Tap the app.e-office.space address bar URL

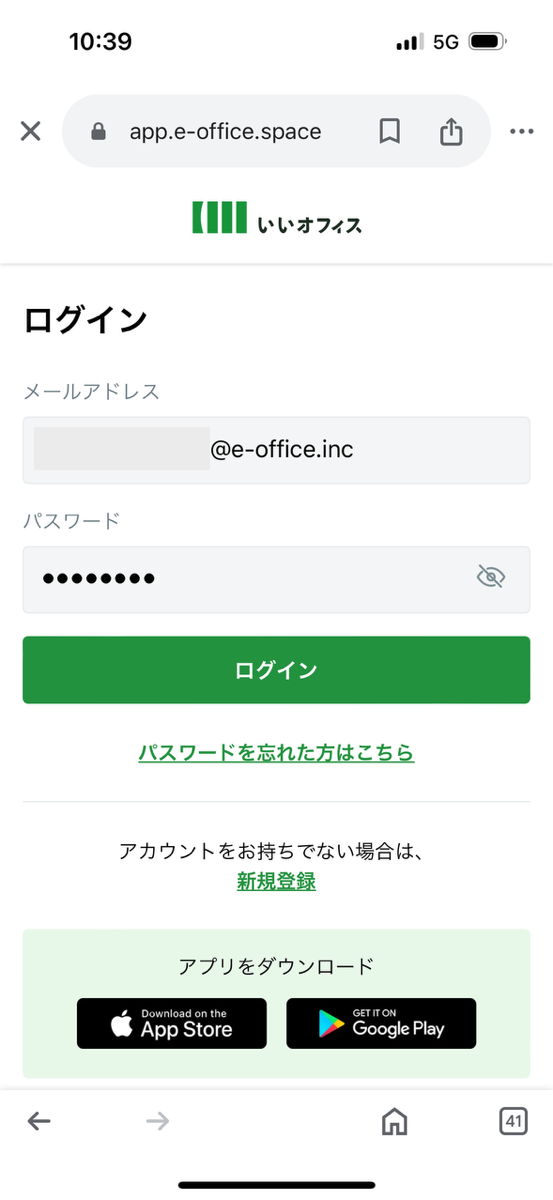(x=226, y=131)
